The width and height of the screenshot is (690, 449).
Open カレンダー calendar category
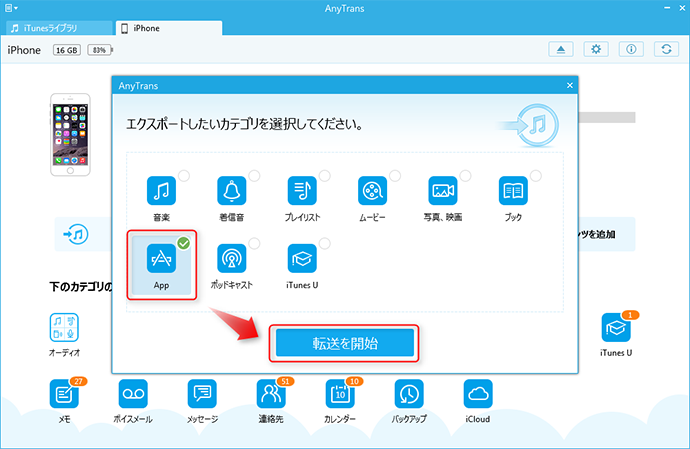pyautogui.click(x=340, y=394)
